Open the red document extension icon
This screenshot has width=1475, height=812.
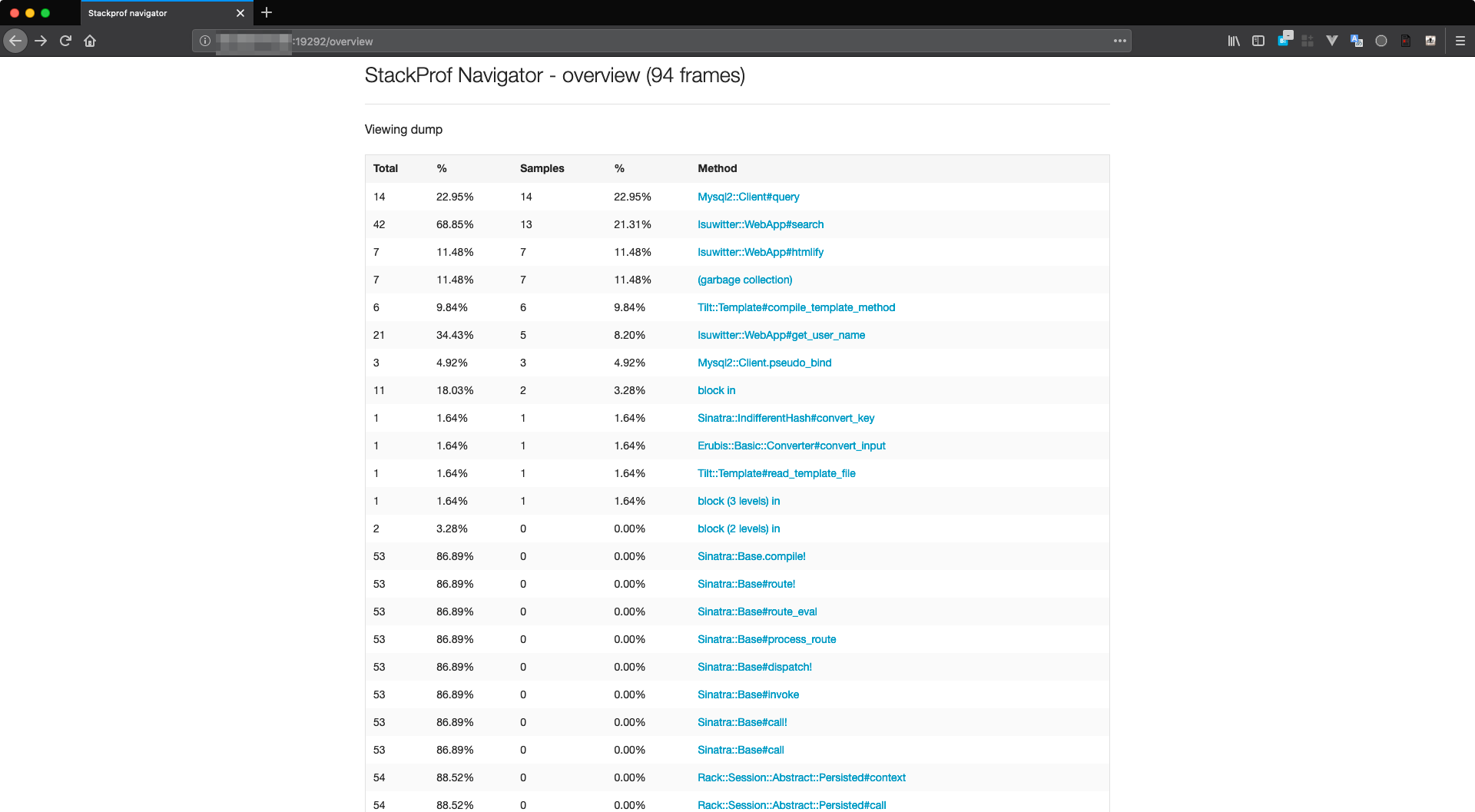[1406, 41]
